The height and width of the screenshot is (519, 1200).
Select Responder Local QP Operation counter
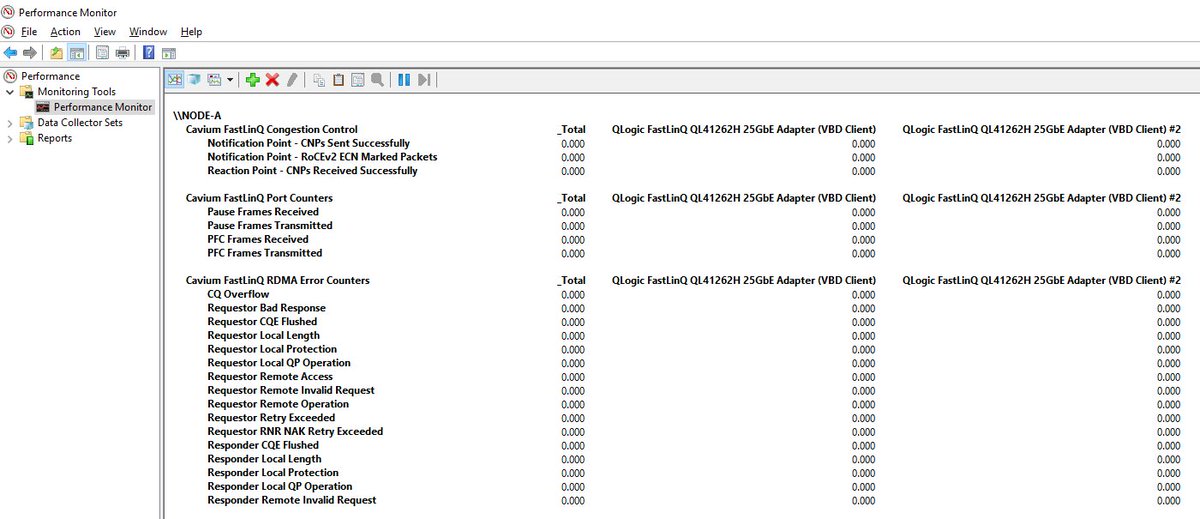(x=280, y=487)
